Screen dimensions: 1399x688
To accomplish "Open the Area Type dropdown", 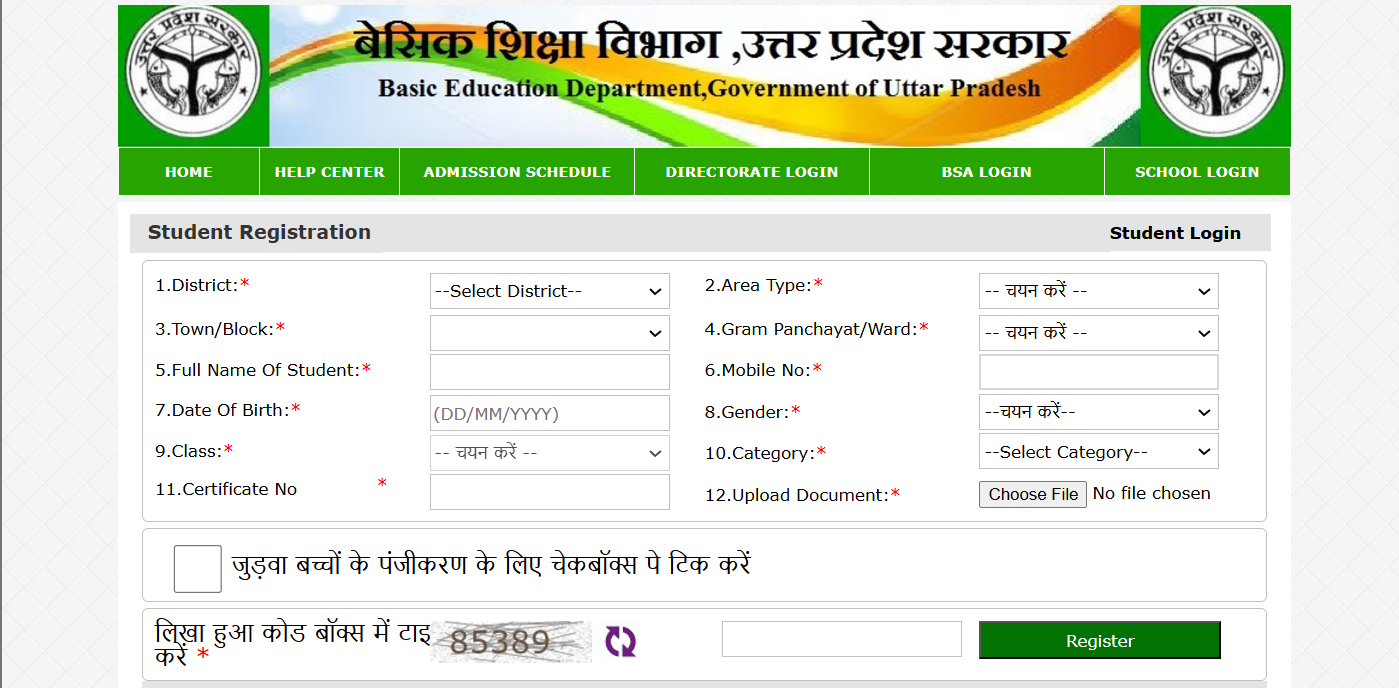I will click(1098, 291).
